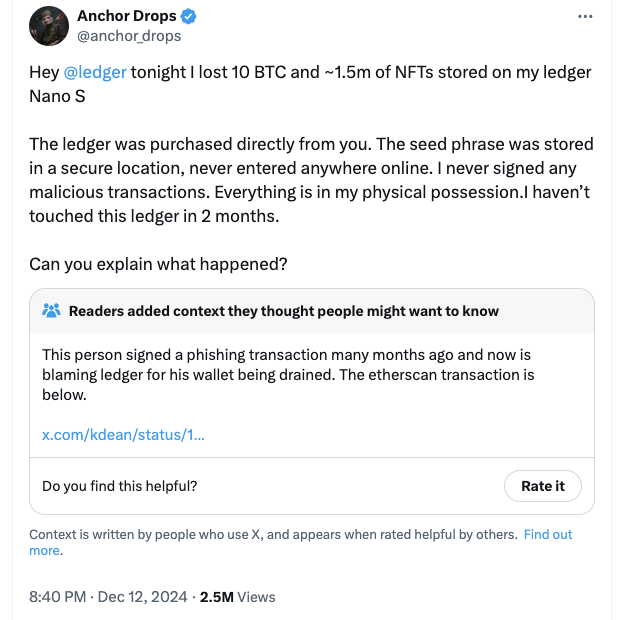Click the community notes people icon

51,311
